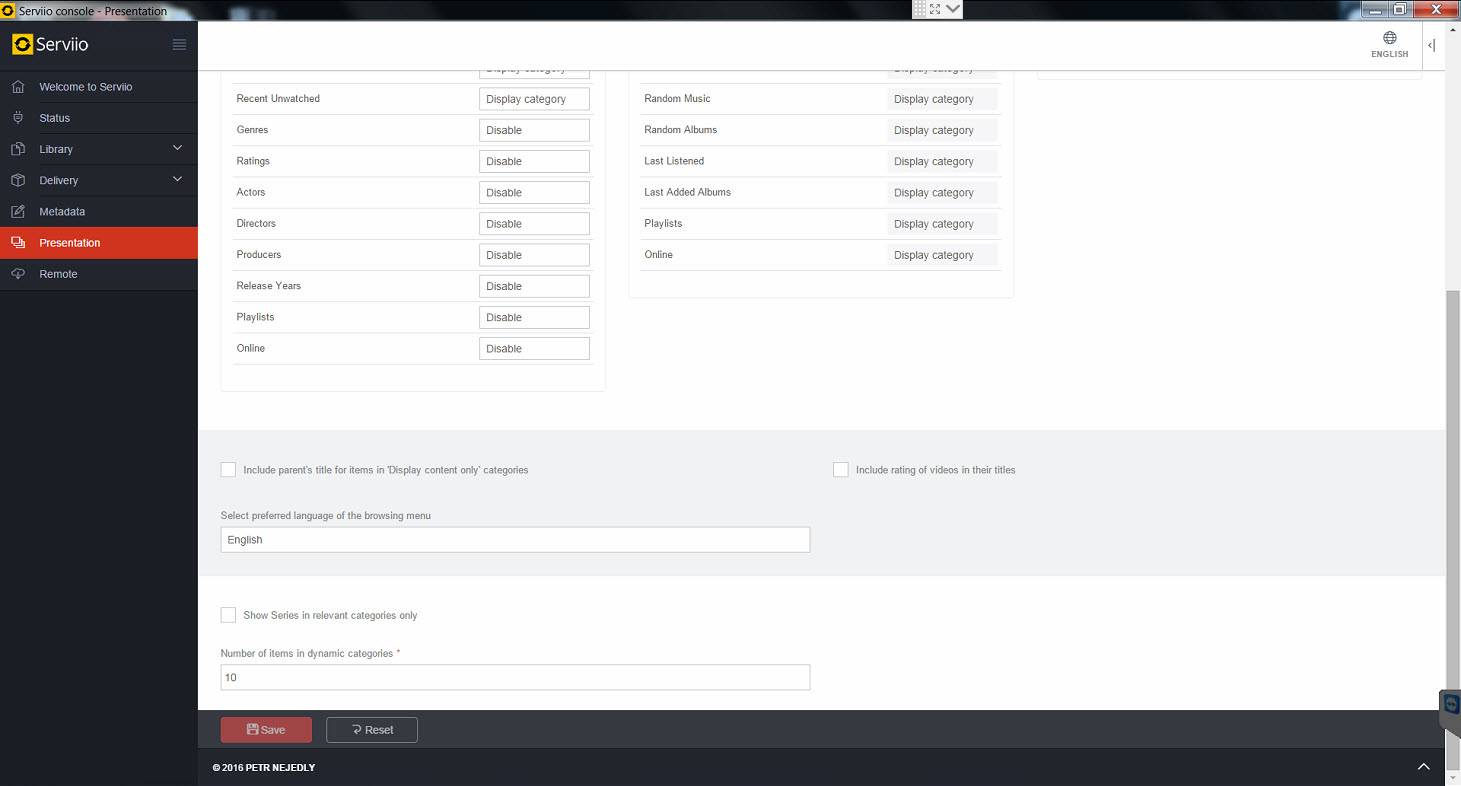Go to Welcome to Serviio page
Screen dimensions: 1461x786
(x=86, y=87)
